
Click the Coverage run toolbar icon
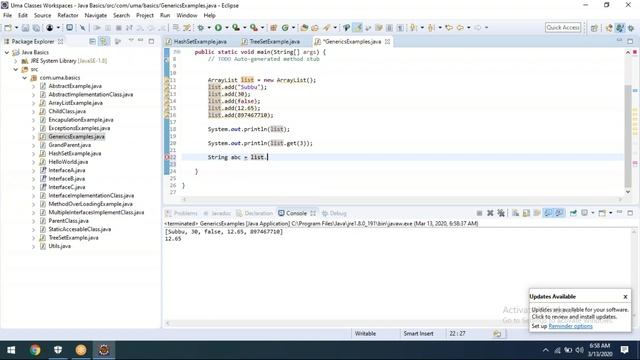[236, 28]
